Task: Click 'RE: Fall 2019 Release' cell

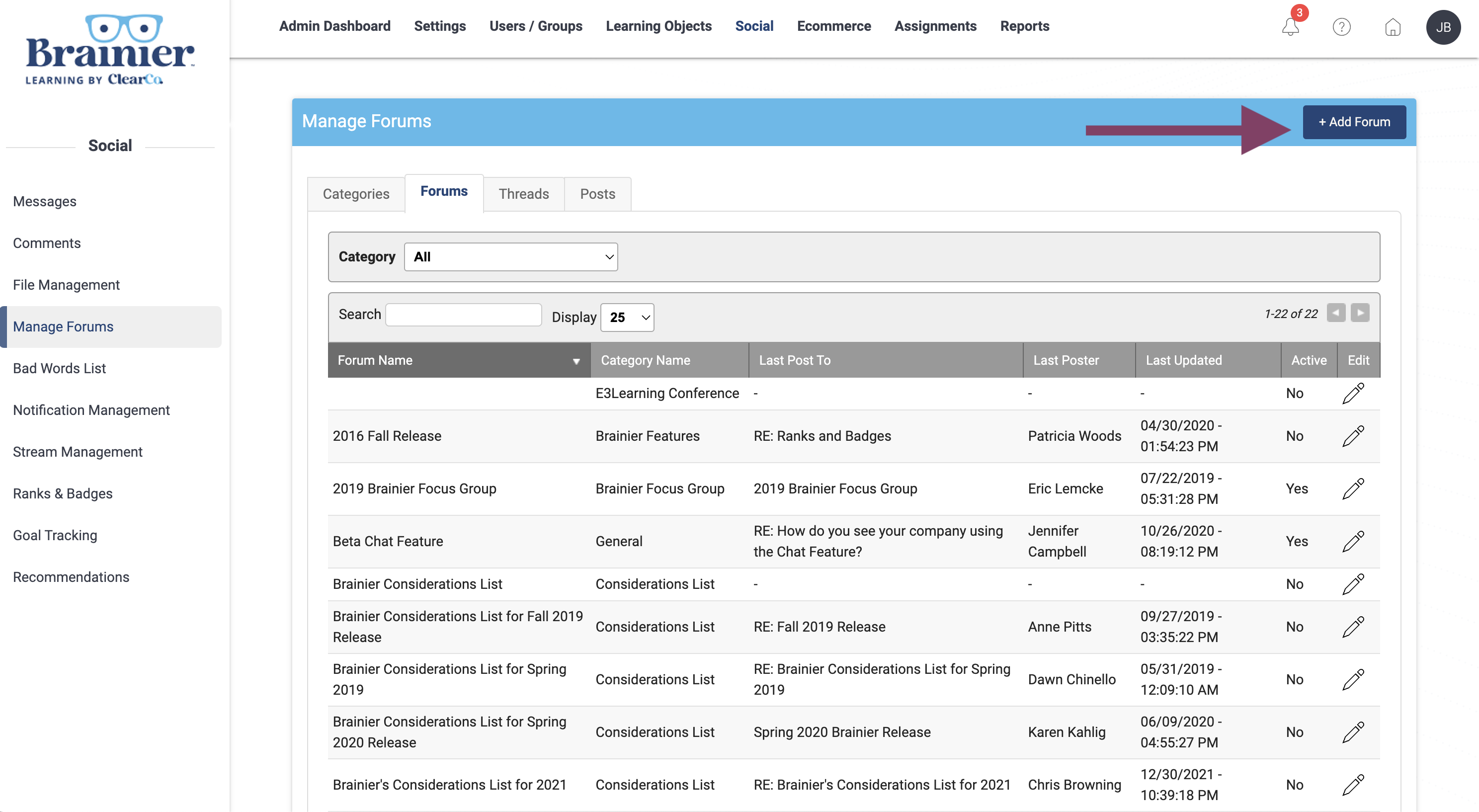Action: click(820, 627)
